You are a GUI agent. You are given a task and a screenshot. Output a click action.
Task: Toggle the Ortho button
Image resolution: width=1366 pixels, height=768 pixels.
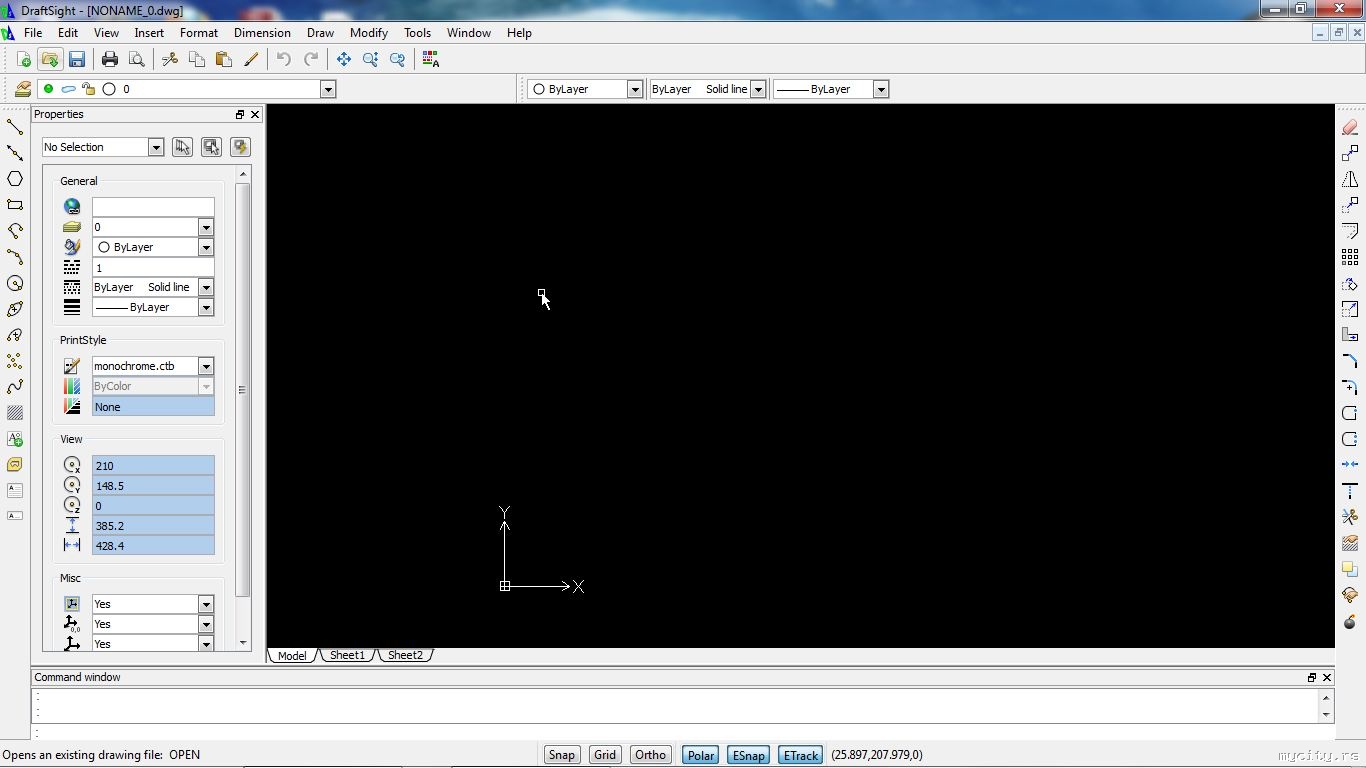650,755
